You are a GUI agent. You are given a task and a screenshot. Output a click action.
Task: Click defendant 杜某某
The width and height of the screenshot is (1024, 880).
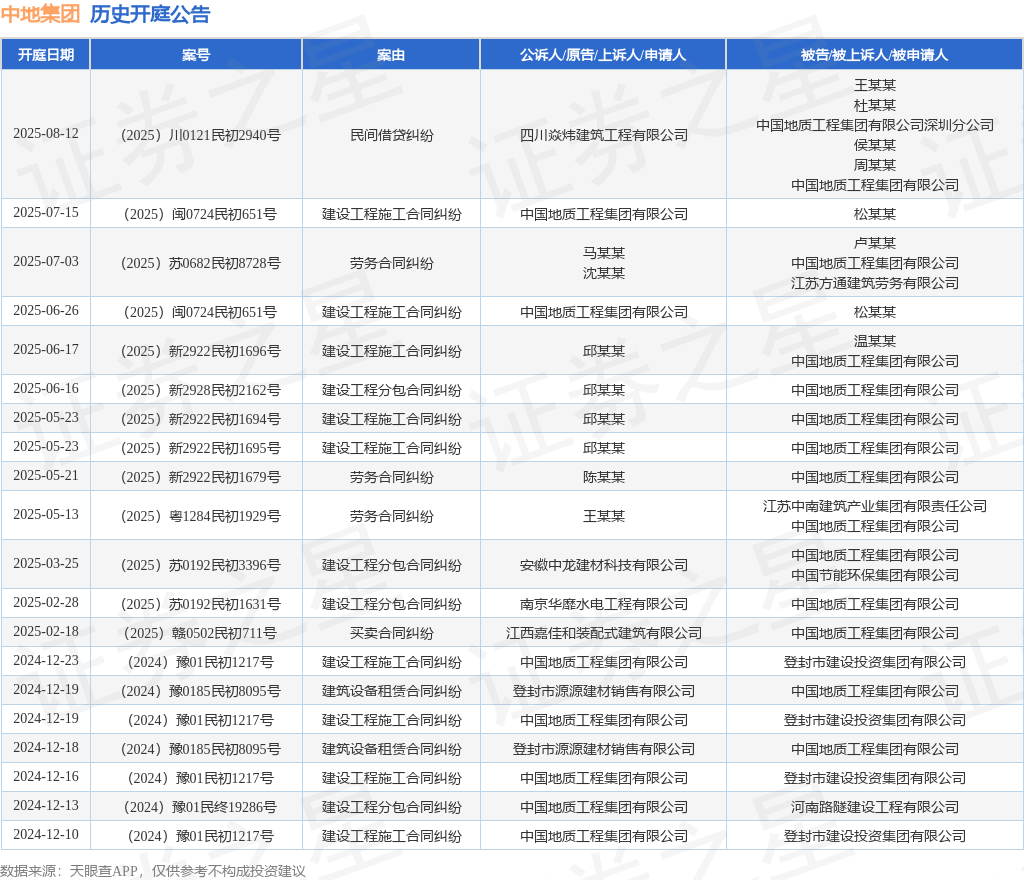coord(874,105)
